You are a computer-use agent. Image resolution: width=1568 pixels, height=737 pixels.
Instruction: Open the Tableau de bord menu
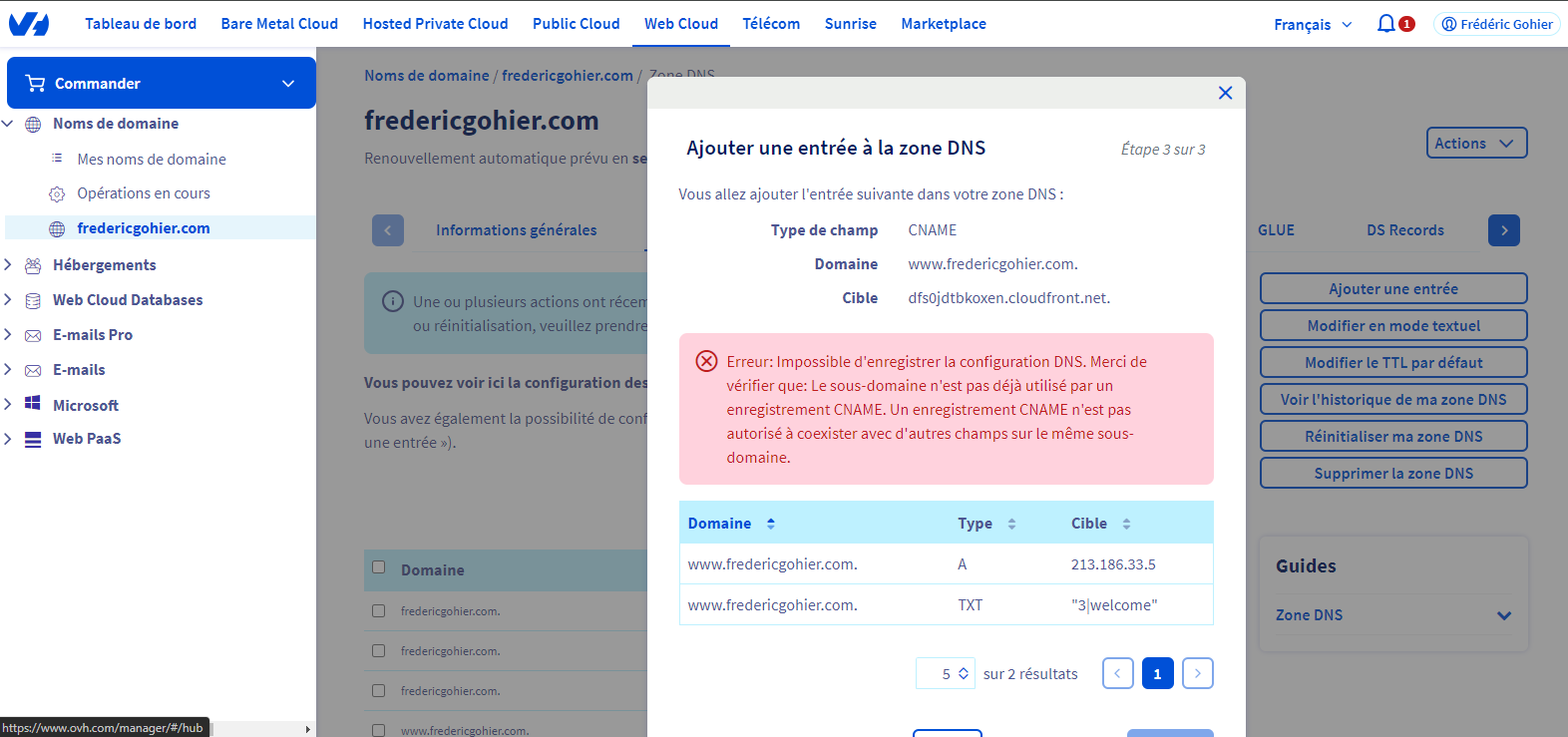point(141,24)
